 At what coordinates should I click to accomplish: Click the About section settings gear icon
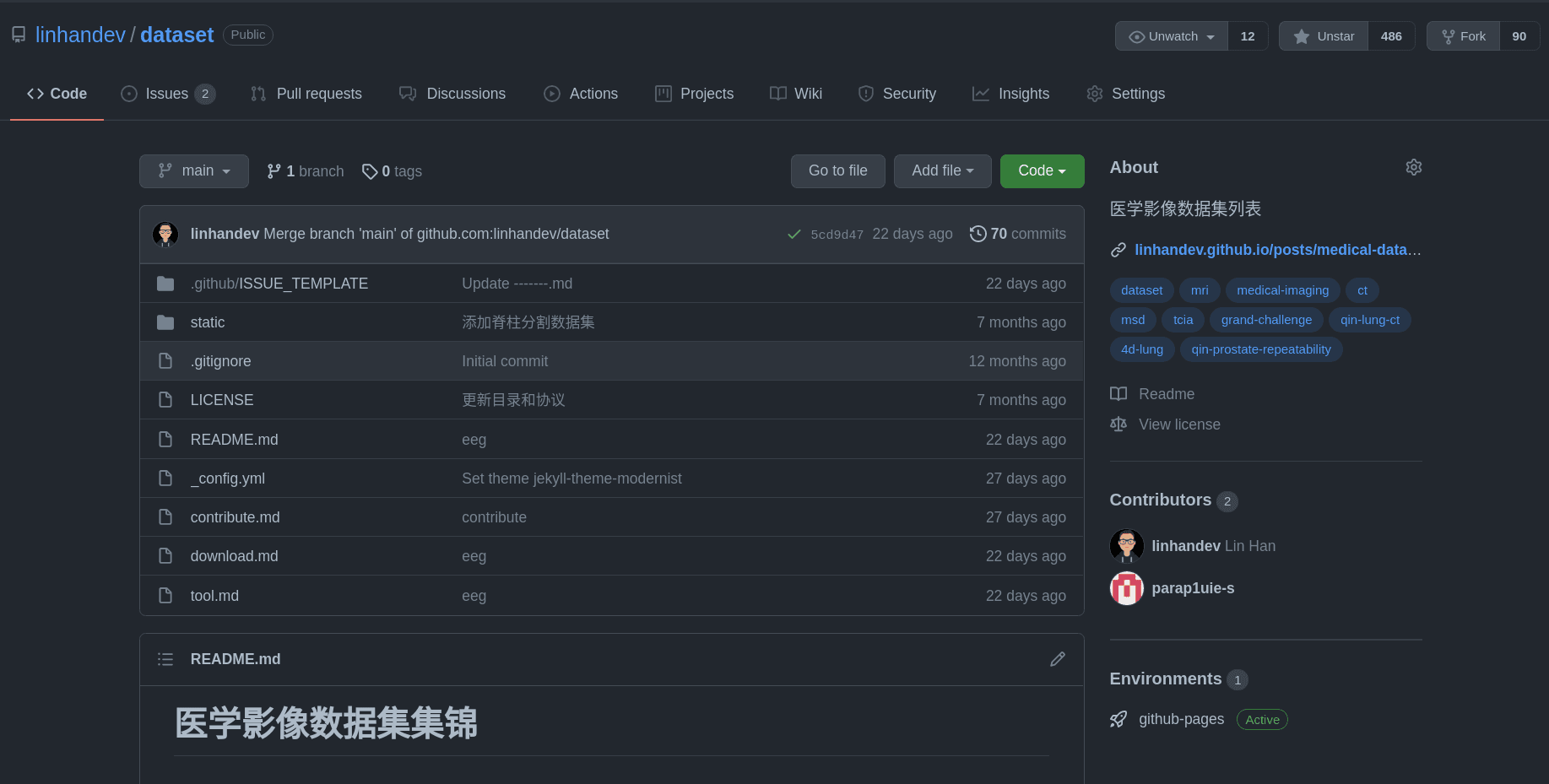pos(1413,167)
